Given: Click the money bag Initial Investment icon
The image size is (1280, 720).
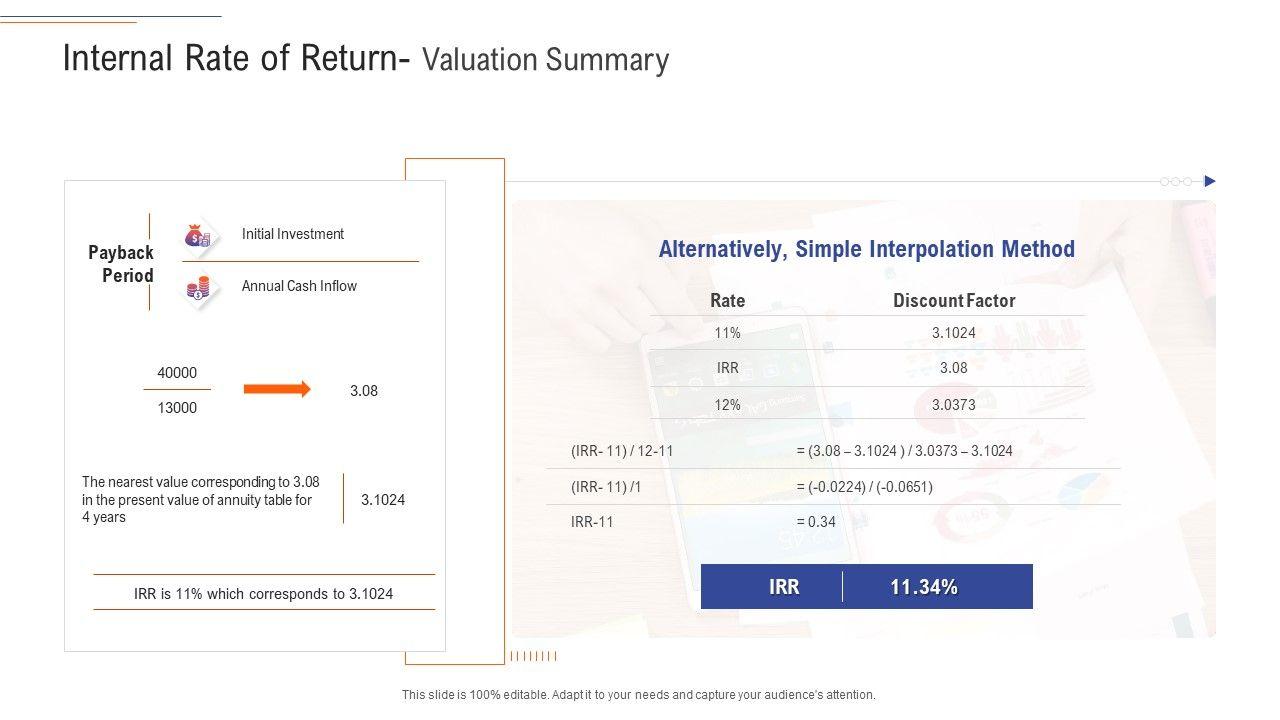Looking at the screenshot, I should coord(198,236).
